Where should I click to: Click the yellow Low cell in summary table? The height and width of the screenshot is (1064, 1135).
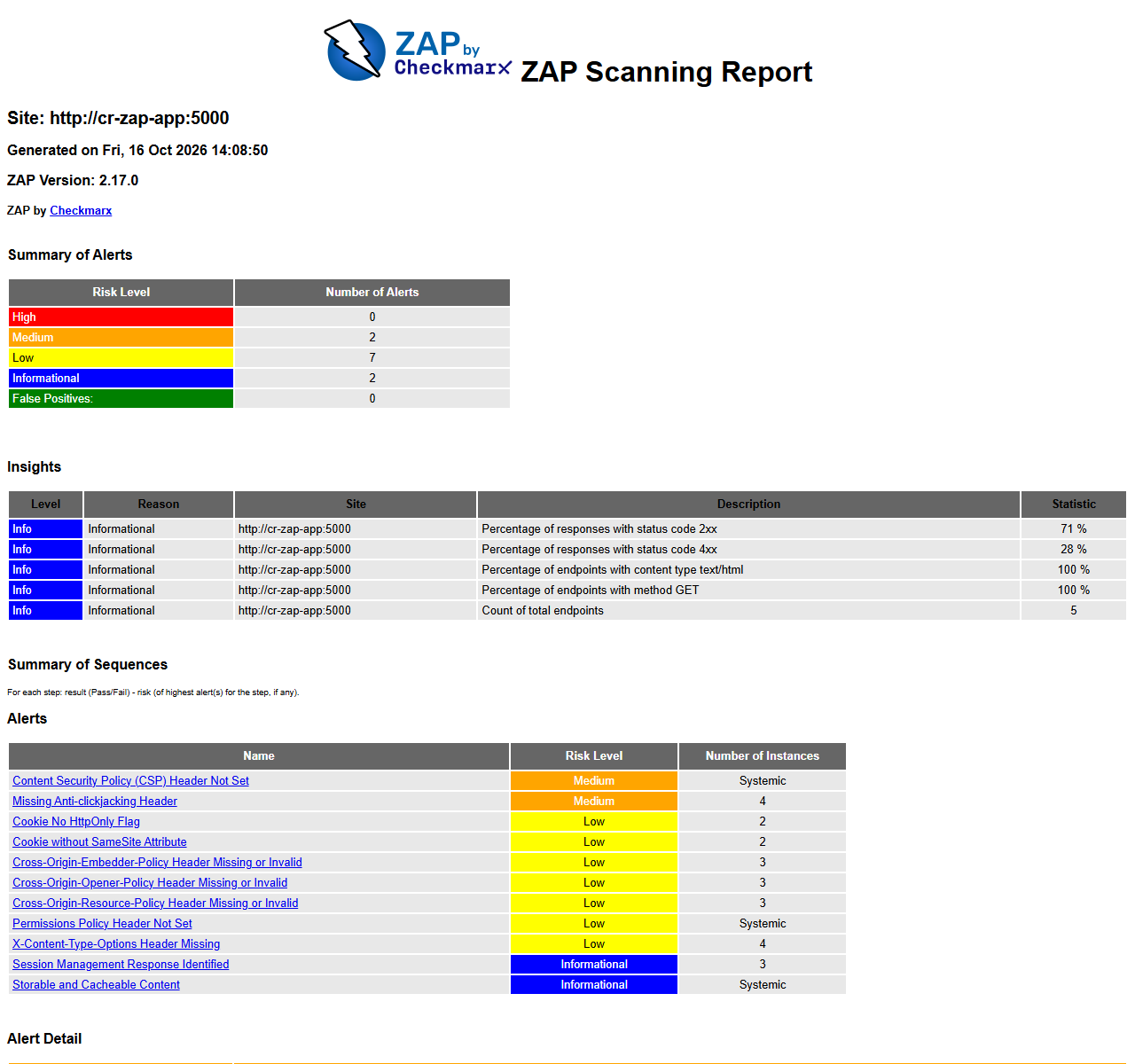121,357
